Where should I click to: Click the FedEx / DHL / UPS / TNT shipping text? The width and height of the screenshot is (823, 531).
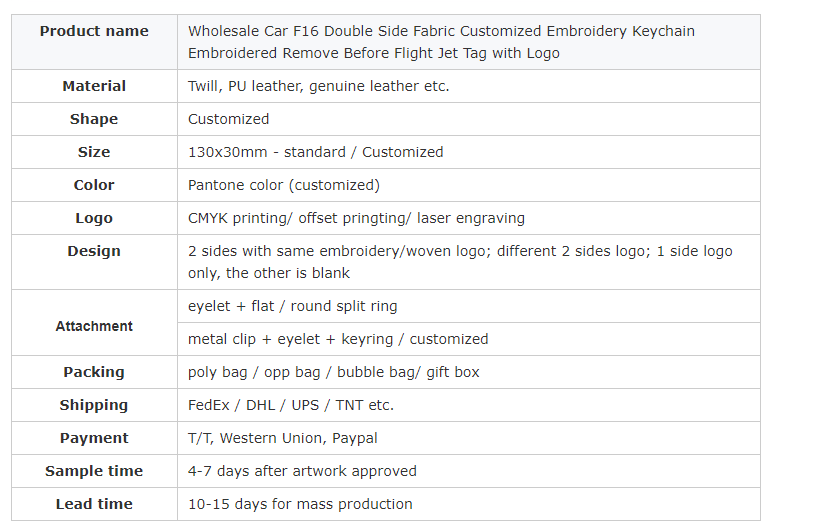[291, 405]
